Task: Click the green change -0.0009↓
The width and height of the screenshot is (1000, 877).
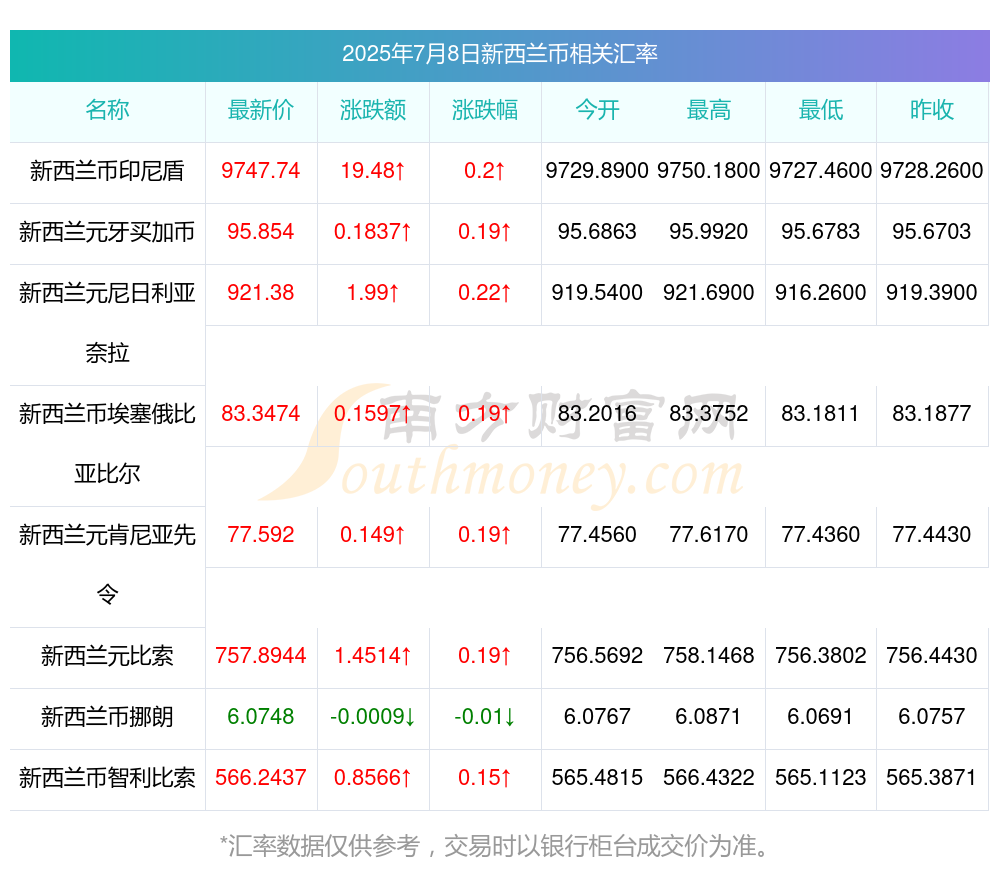Action: pyautogui.click(x=372, y=716)
